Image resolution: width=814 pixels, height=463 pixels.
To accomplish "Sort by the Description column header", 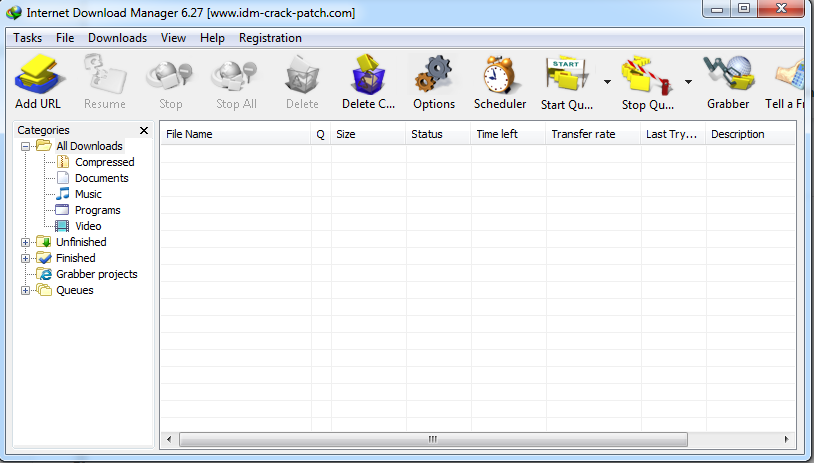I will click(751, 134).
